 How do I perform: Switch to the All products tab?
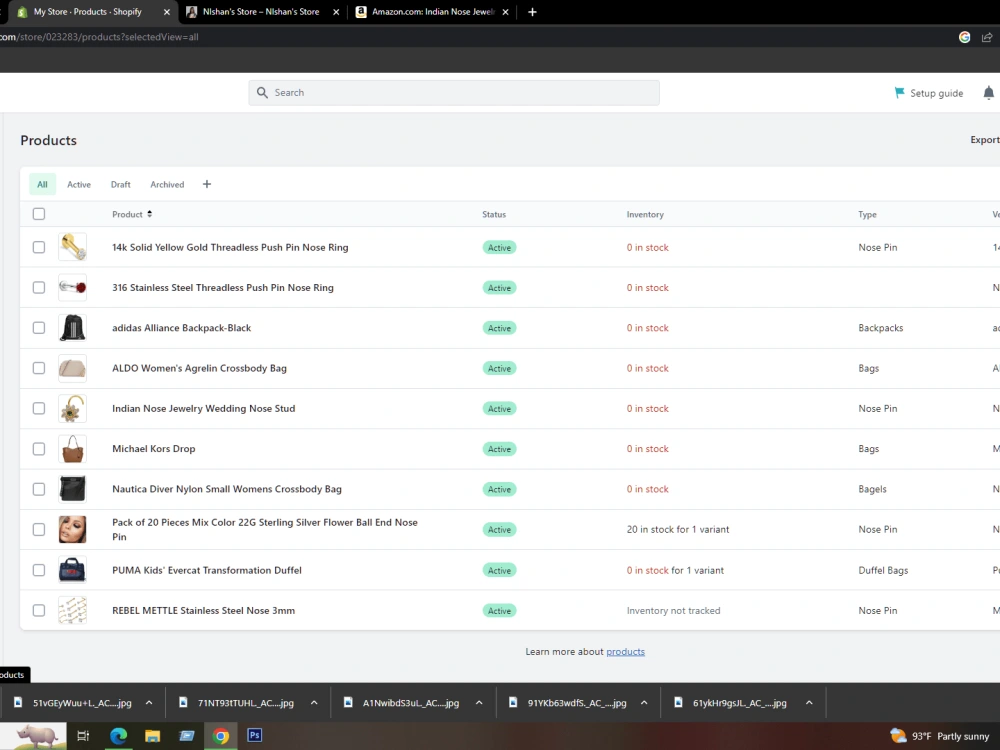[42, 184]
